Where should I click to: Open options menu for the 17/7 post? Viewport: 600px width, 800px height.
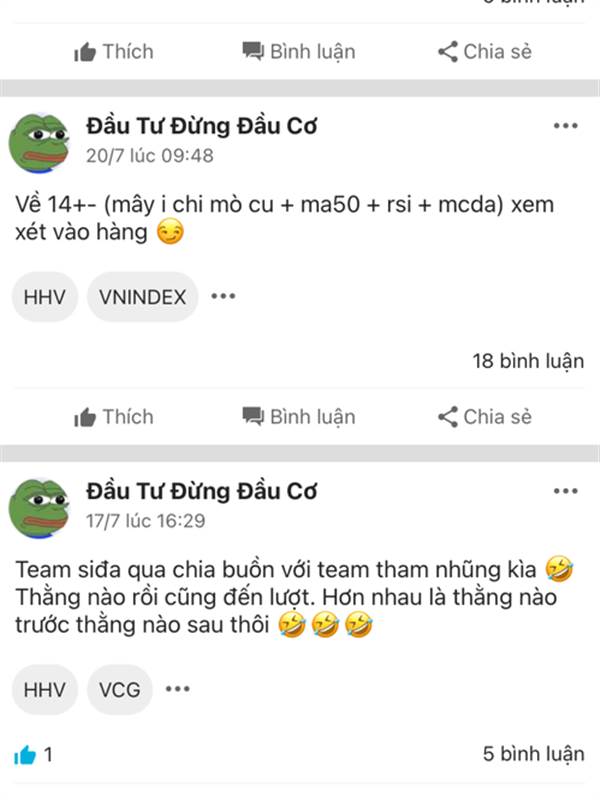coord(566,491)
